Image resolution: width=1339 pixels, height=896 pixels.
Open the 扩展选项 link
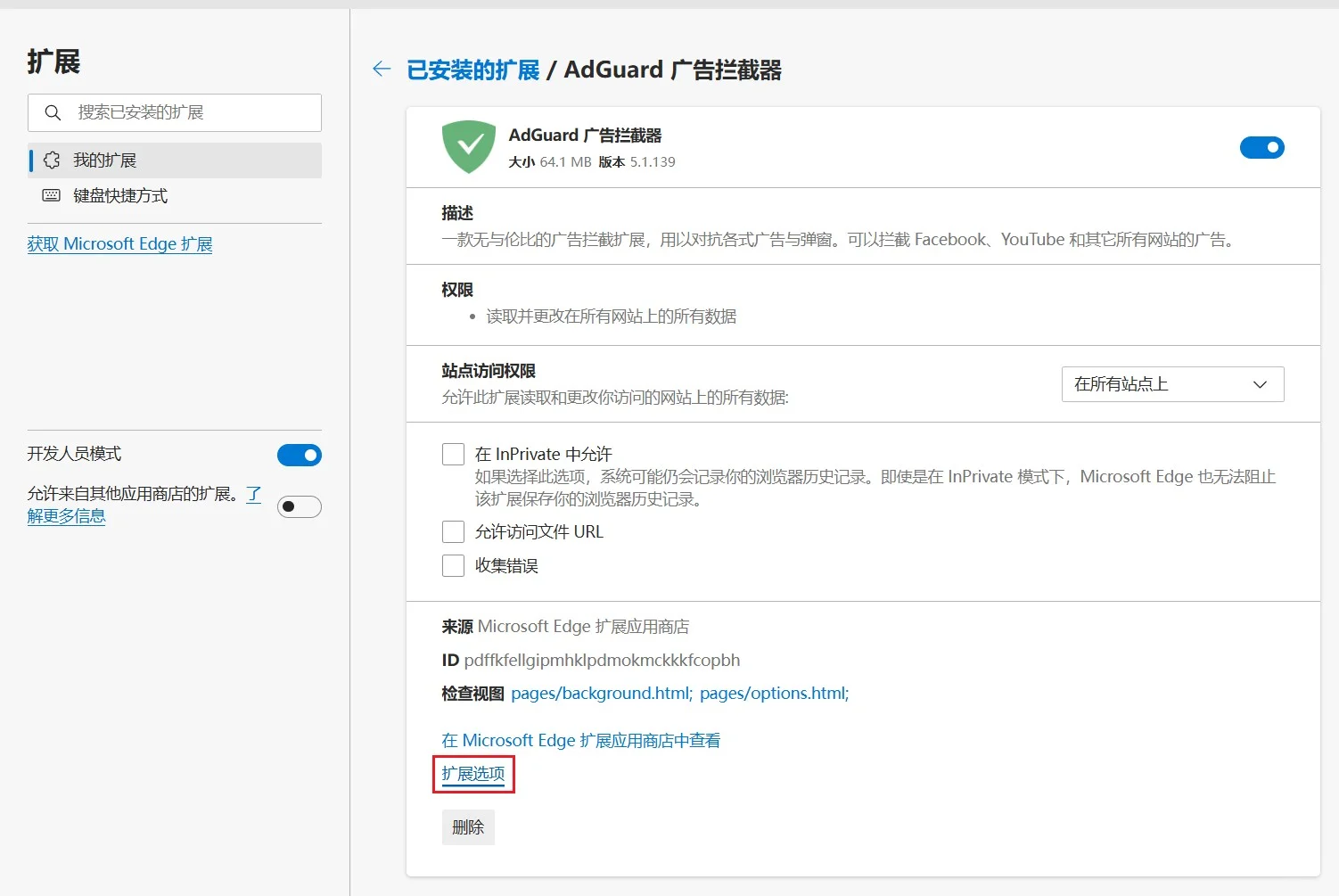[x=473, y=774]
